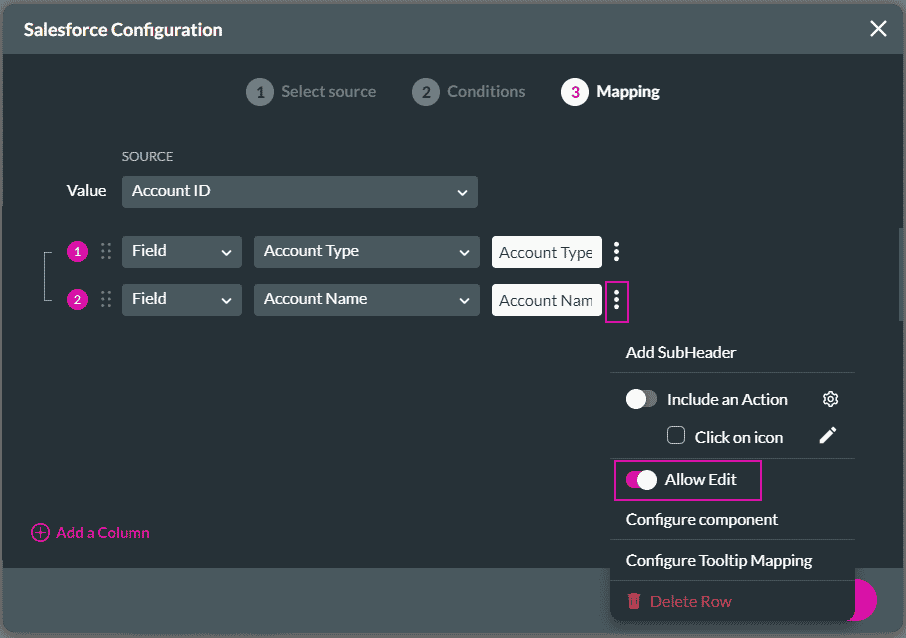
Task: Check the Click on icon checkbox
Action: pyautogui.click(x=676, y=436)
